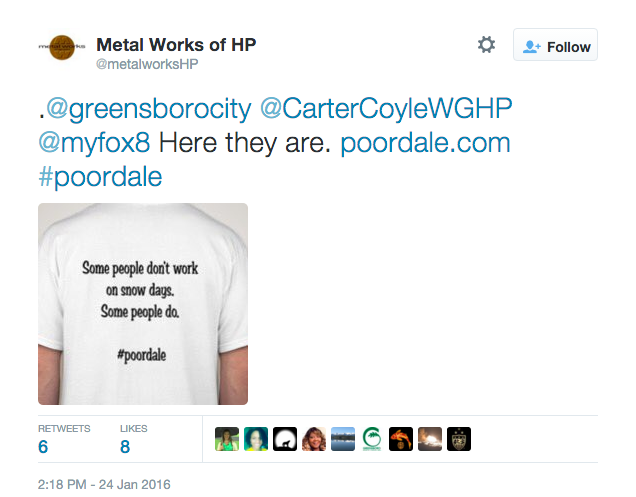Open the black crest shield avatar
The width and height of the screenshot is (636, 497).
(x=459, y=439)
